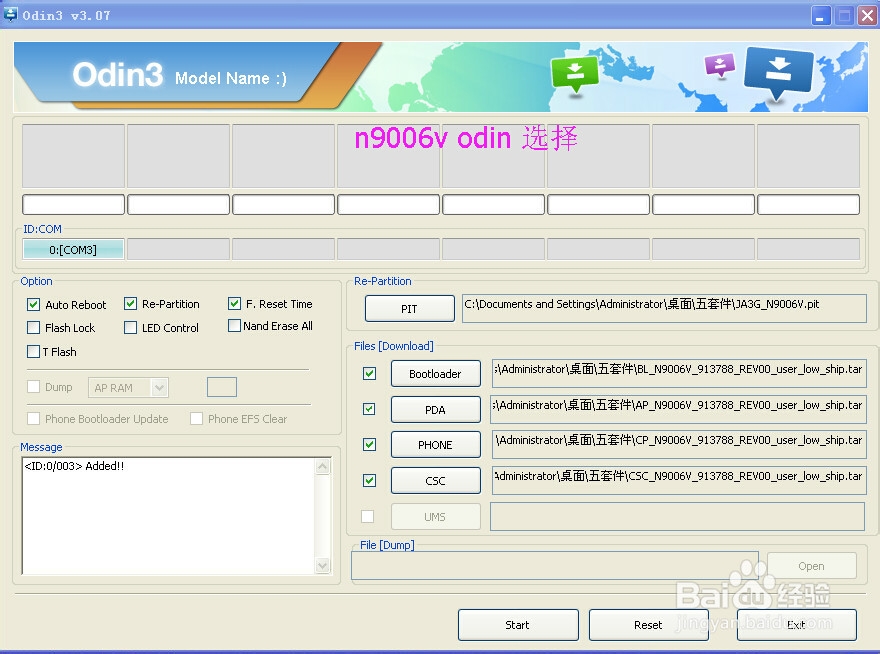Enable the T Flash checkbox
The width and height of the screenshot is (880, 654).
[34, 351]
